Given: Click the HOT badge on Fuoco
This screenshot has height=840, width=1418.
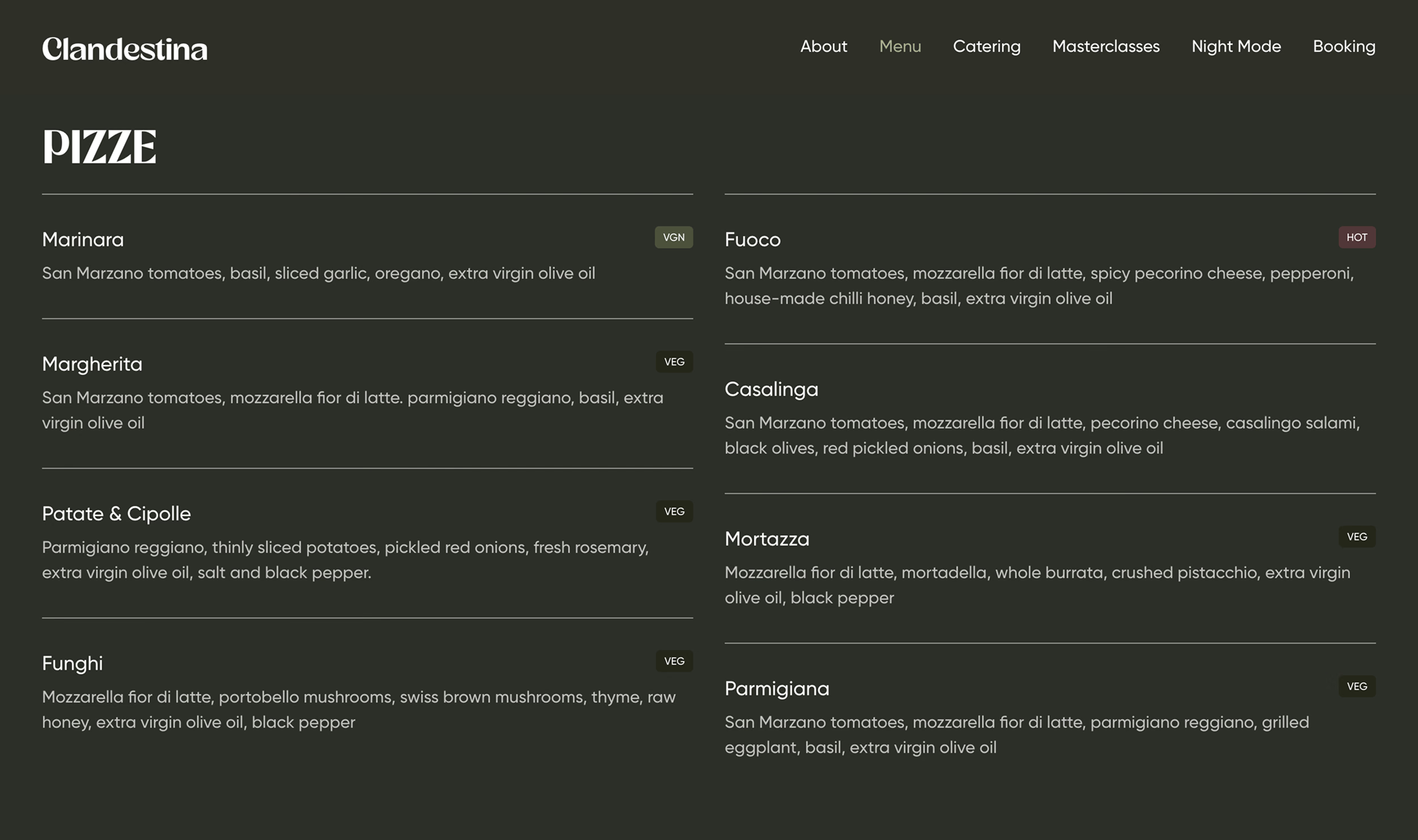Looking at the screenshot, I should pos(1357,237).
